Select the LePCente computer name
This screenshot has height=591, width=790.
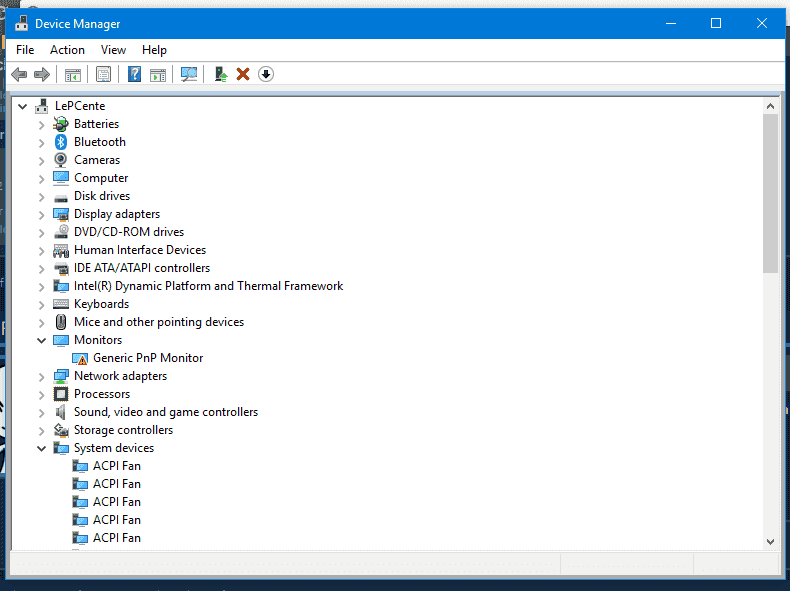(80, 106)
